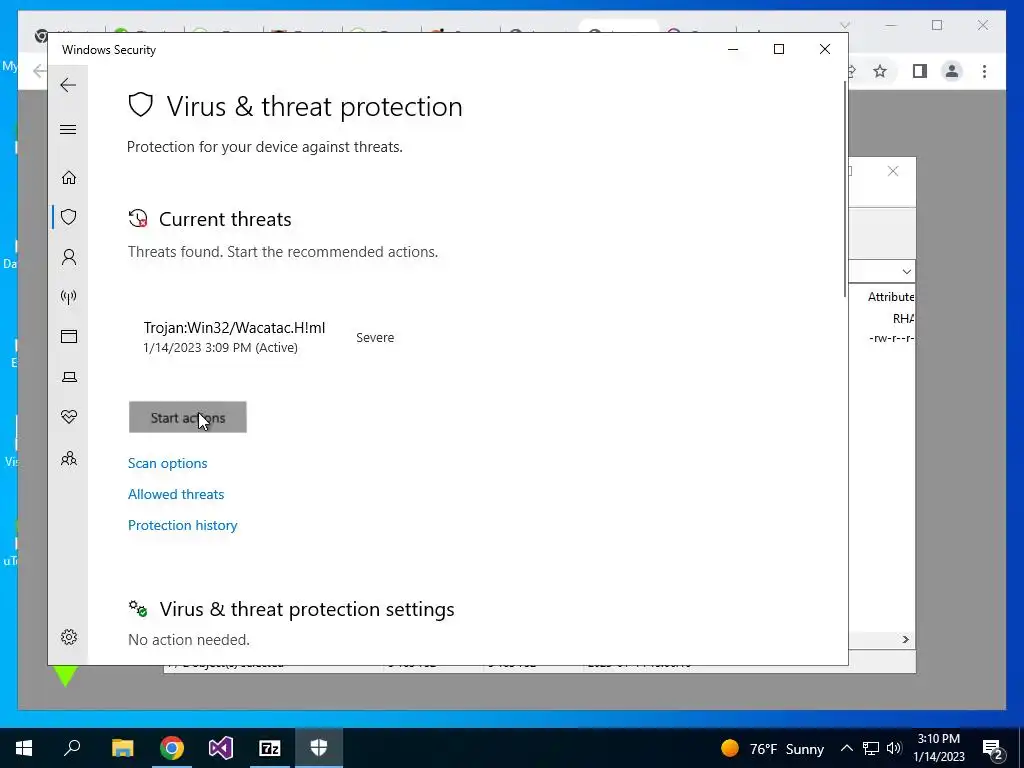Switch to Chrome from the taskbar

point(172,748)
